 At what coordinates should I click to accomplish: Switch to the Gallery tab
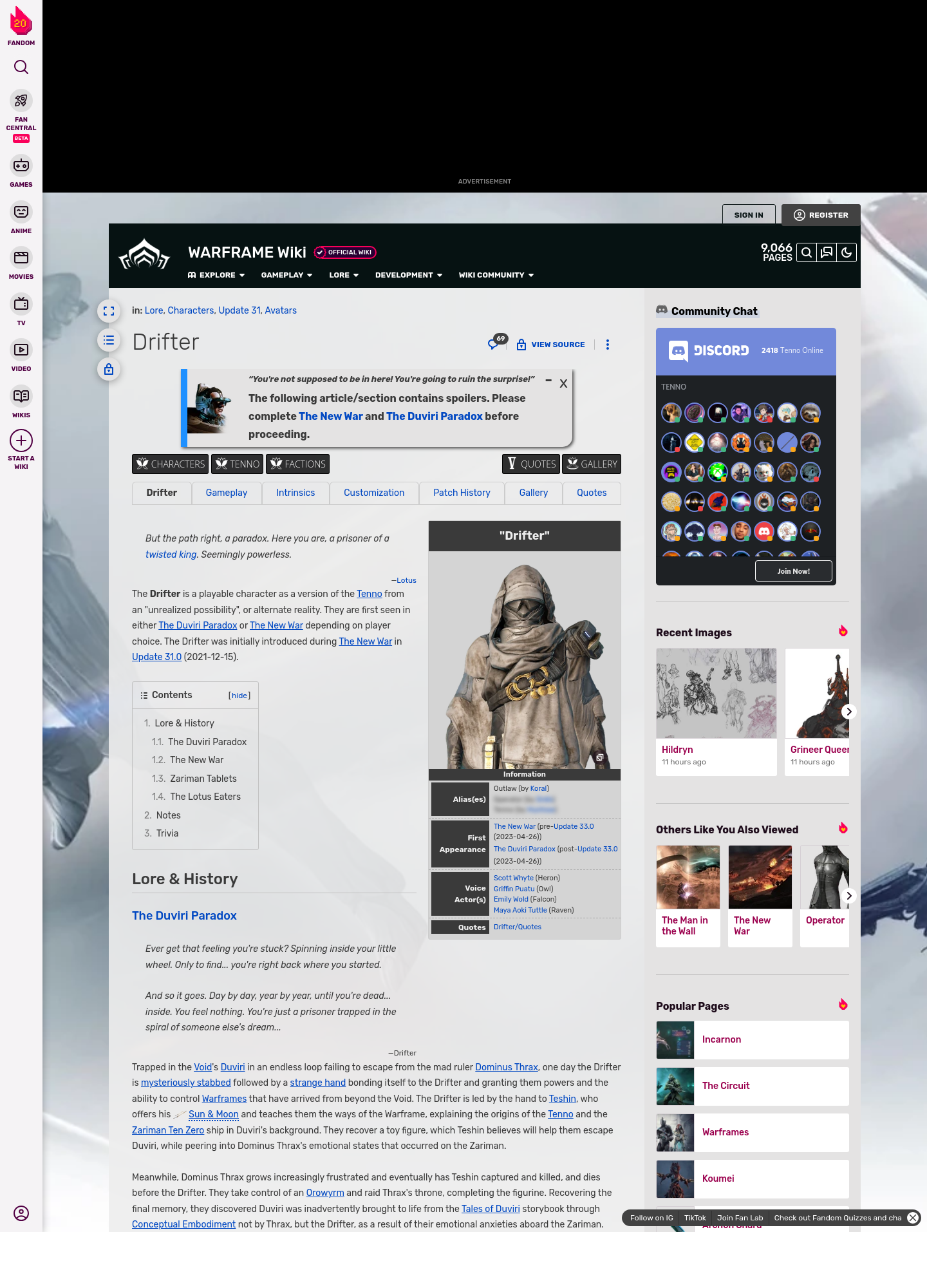(534, 493)
